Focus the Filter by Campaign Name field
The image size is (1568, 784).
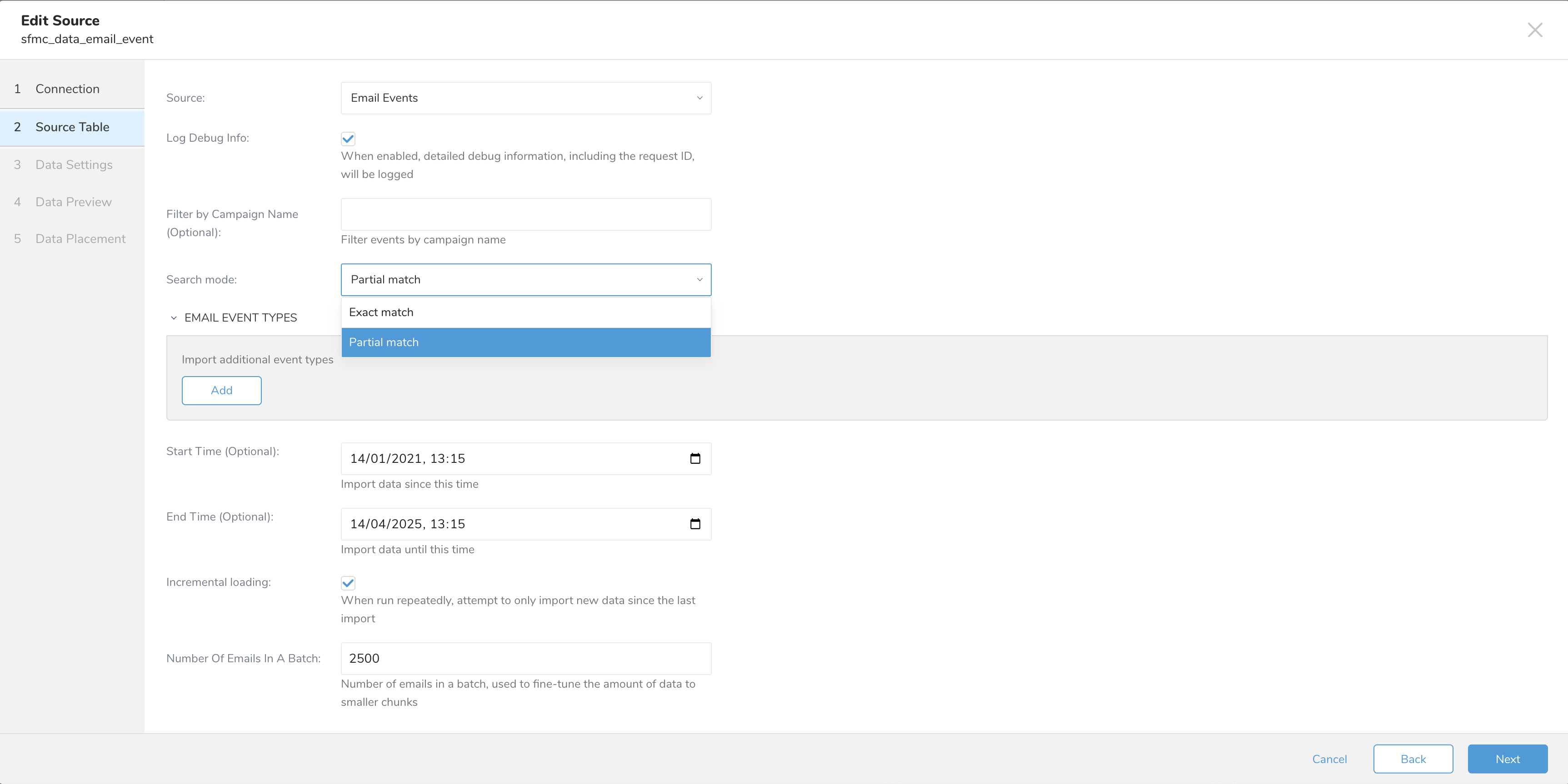pos(525,214)
